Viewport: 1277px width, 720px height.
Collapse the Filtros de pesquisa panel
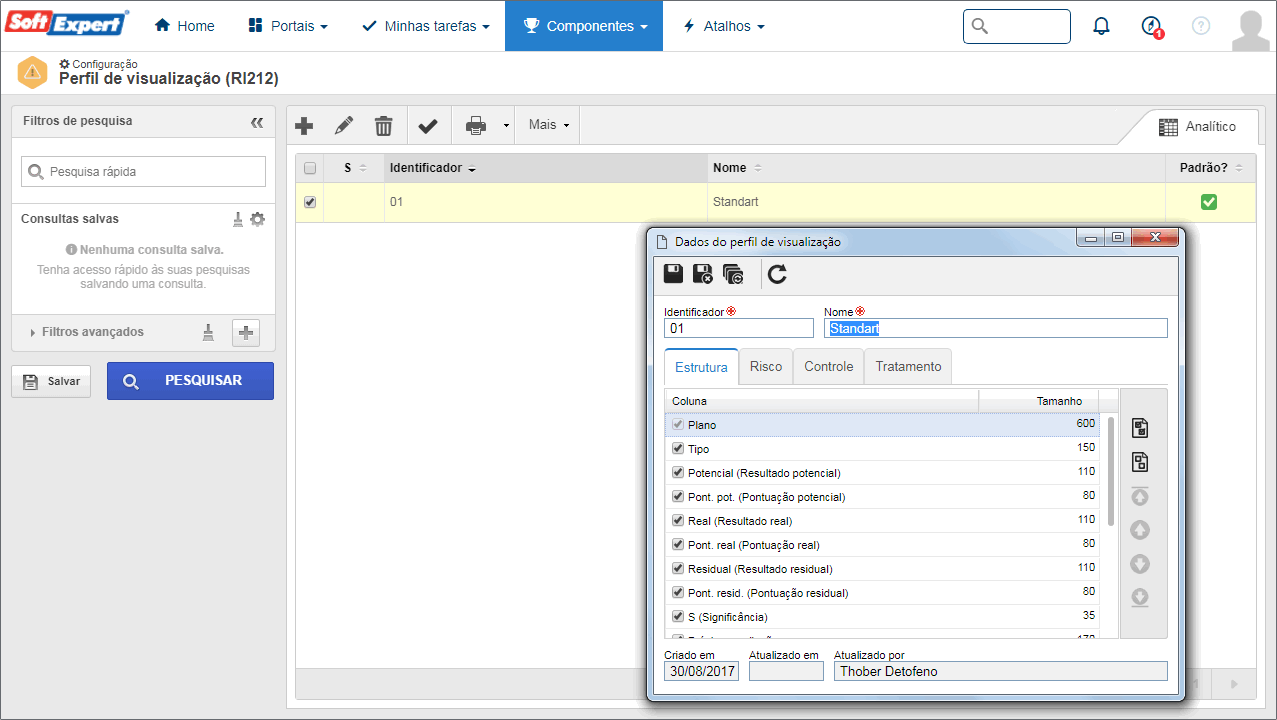pos(257,122)
